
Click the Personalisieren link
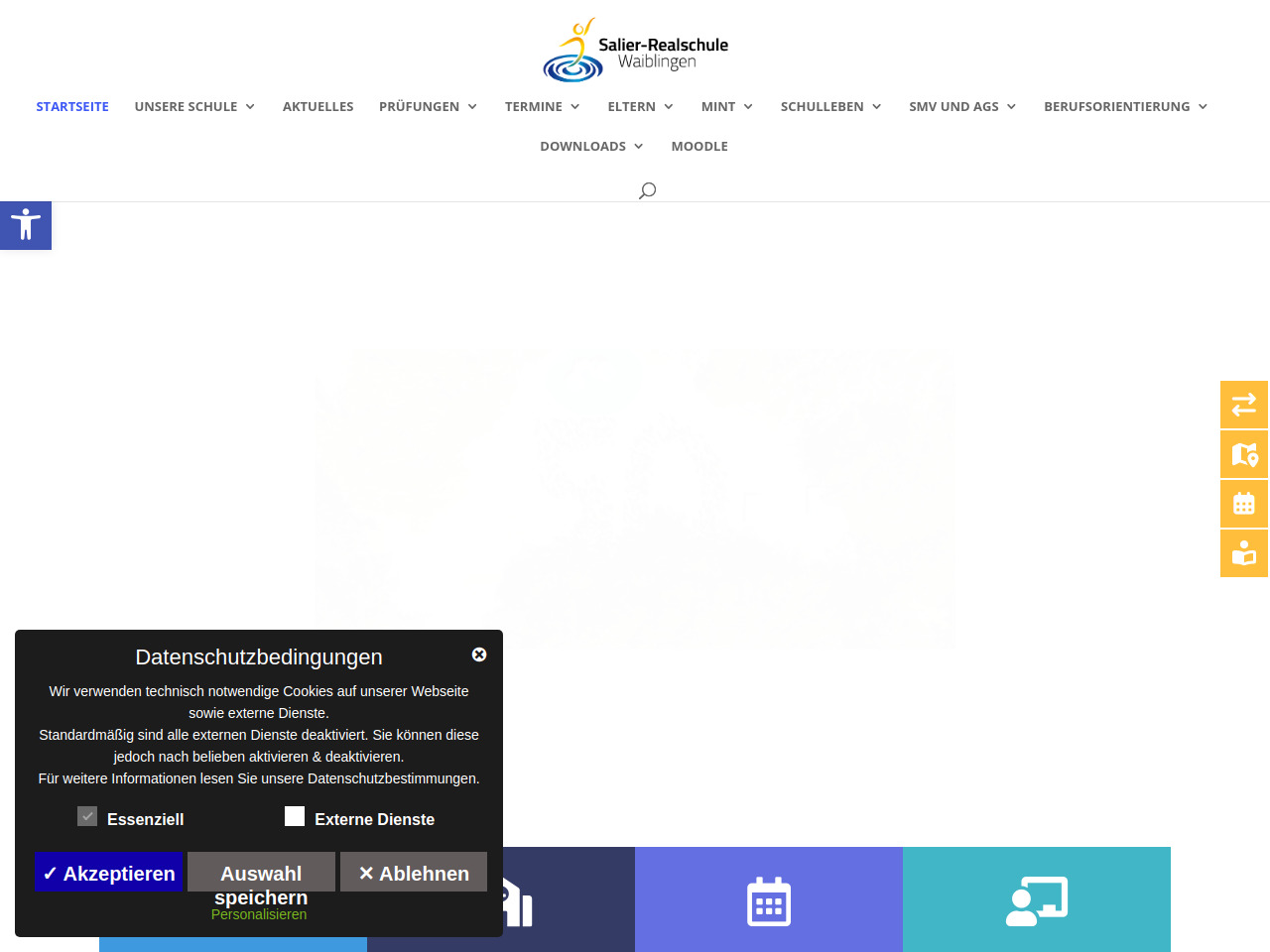coord(259,914)
